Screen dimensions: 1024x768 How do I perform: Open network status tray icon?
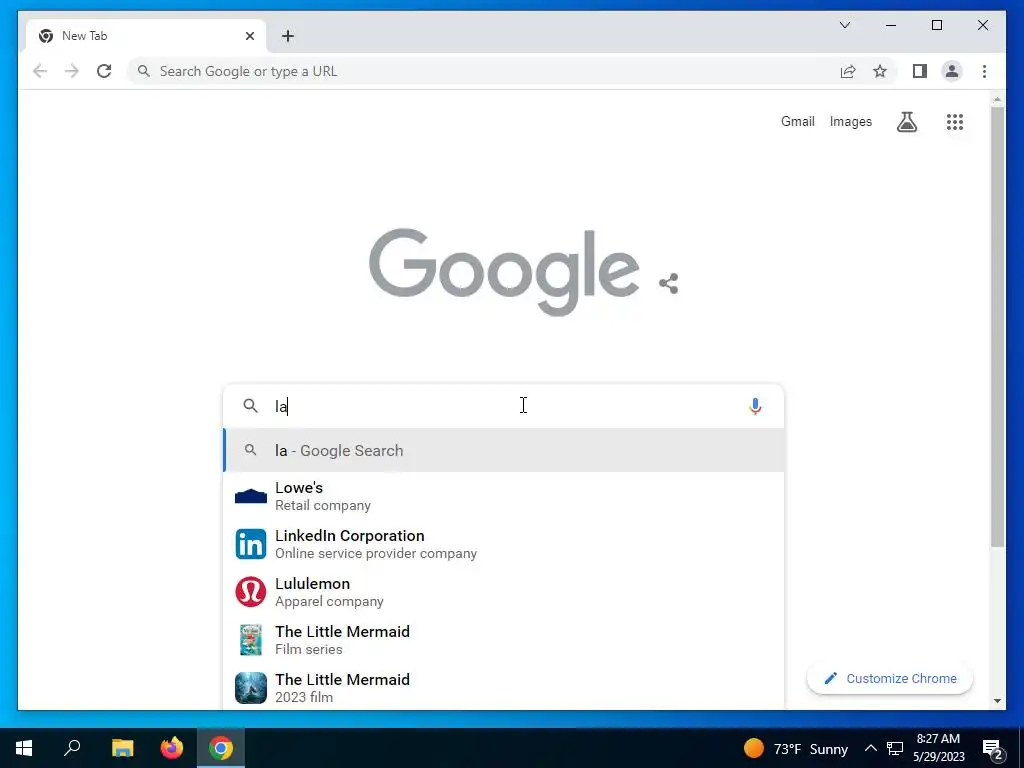[x=895, y=748]
